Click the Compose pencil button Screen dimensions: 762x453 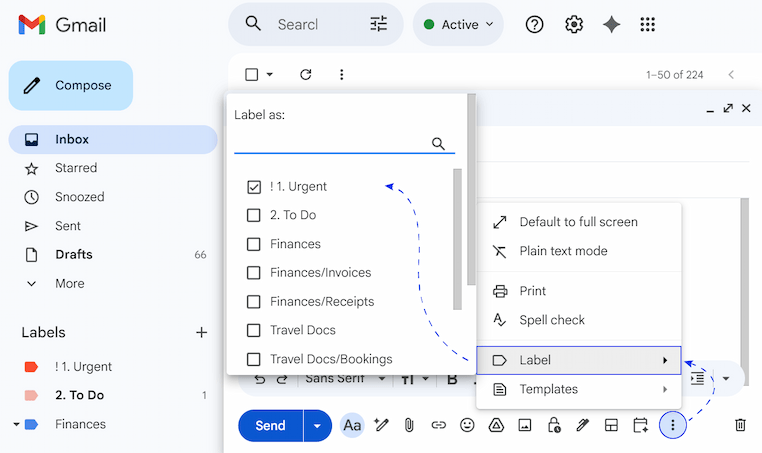coord(71,86)
